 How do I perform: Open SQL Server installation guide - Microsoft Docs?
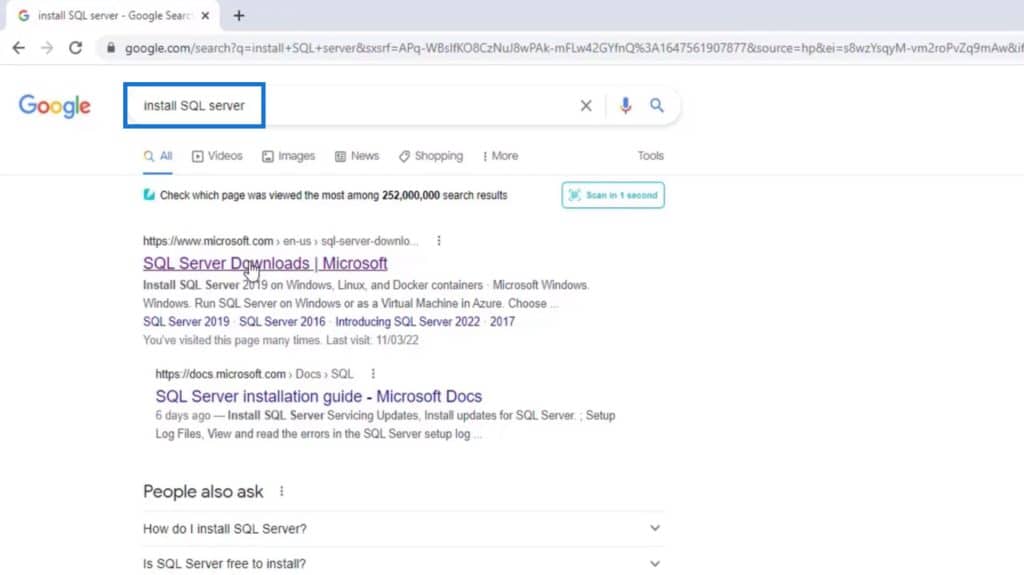pyautogui.click(x=319, y=396)
